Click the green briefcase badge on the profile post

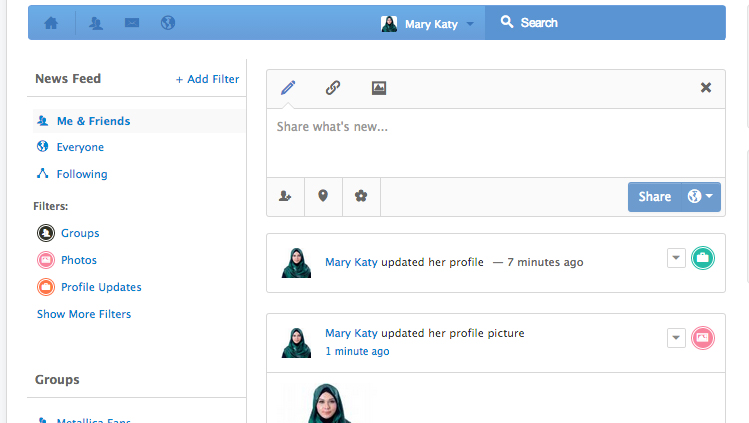coord(703,258)
